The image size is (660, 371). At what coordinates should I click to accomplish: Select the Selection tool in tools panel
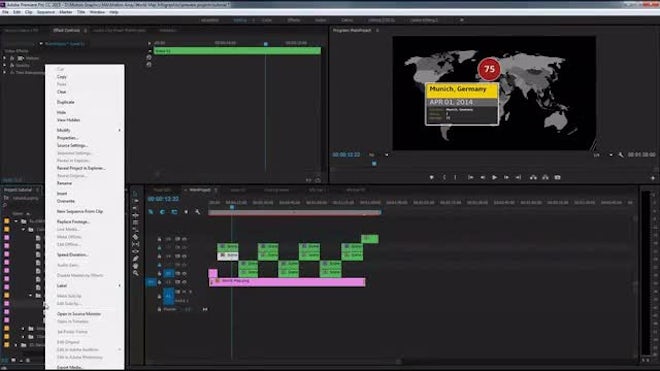pyautogui.click(x=135, y=194)
